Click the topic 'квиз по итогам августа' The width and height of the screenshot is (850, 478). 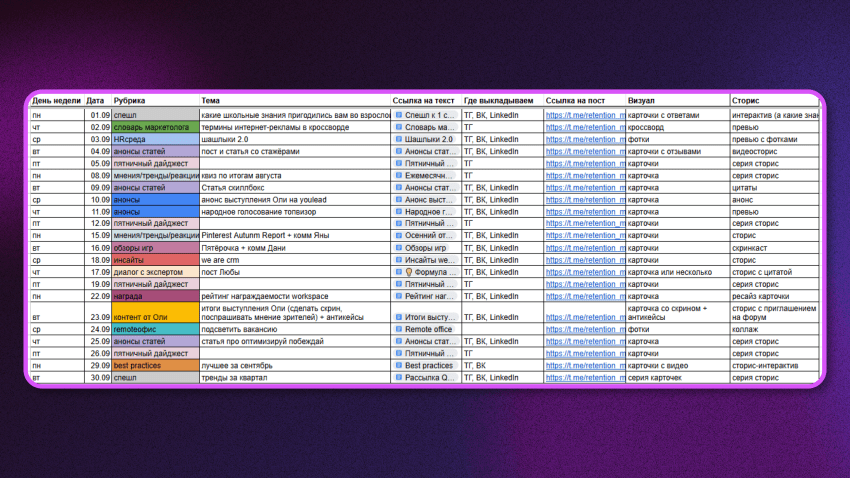(x=241, y=176)
